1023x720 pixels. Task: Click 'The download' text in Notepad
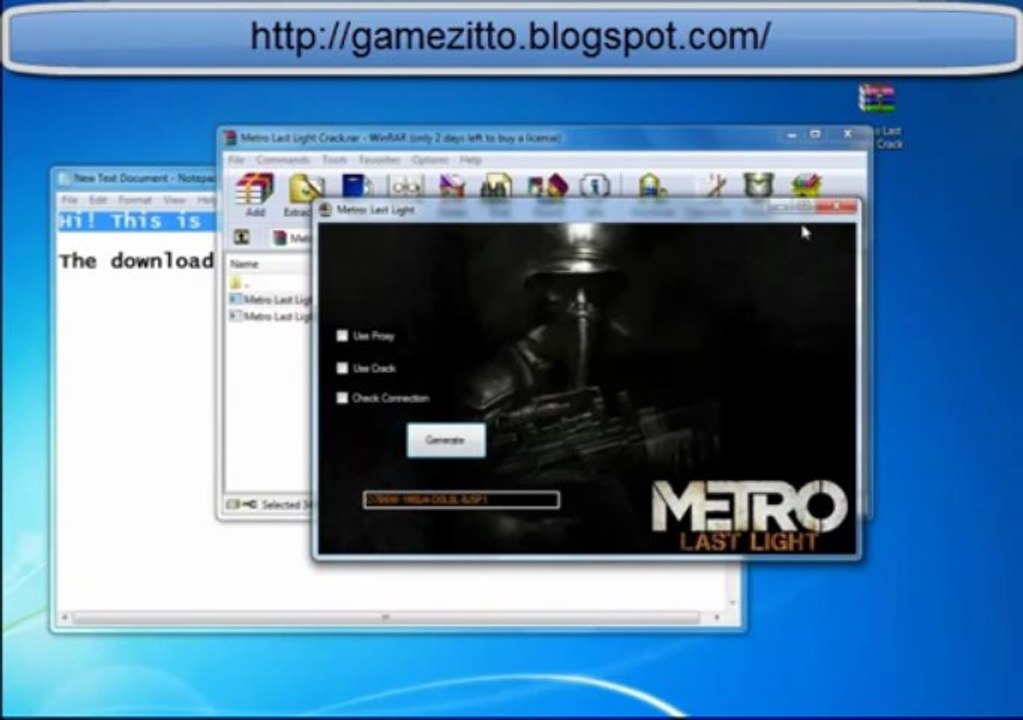coord(136,261)
